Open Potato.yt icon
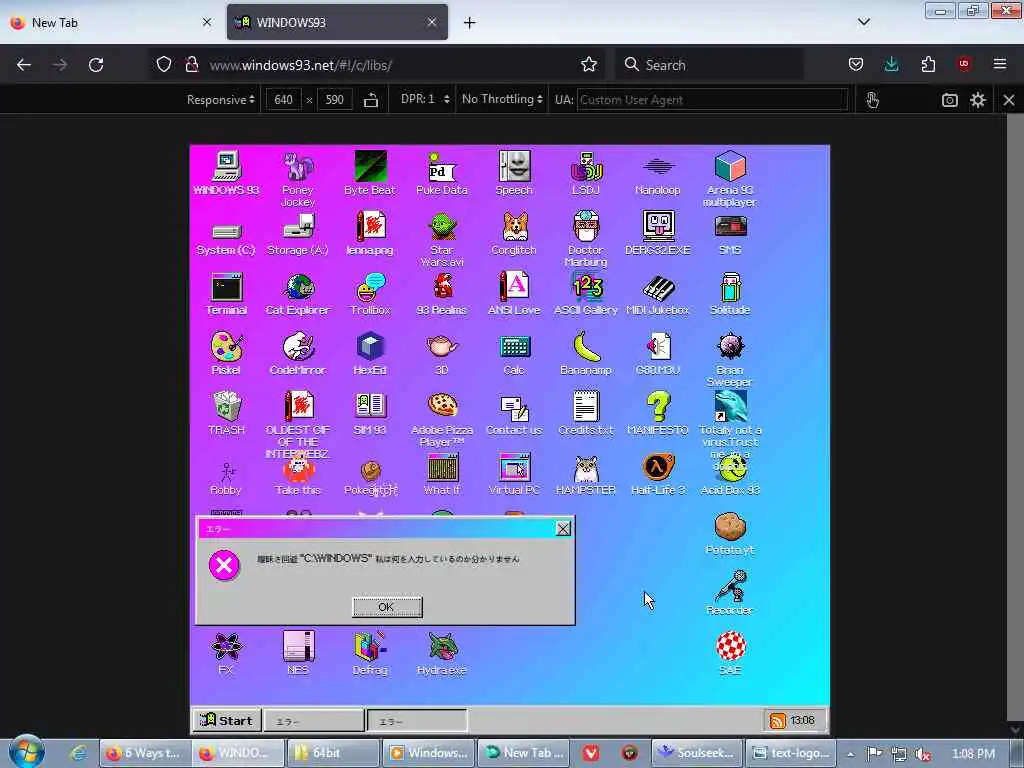This screenshot has width=1024, height=768. coord(730,533)
